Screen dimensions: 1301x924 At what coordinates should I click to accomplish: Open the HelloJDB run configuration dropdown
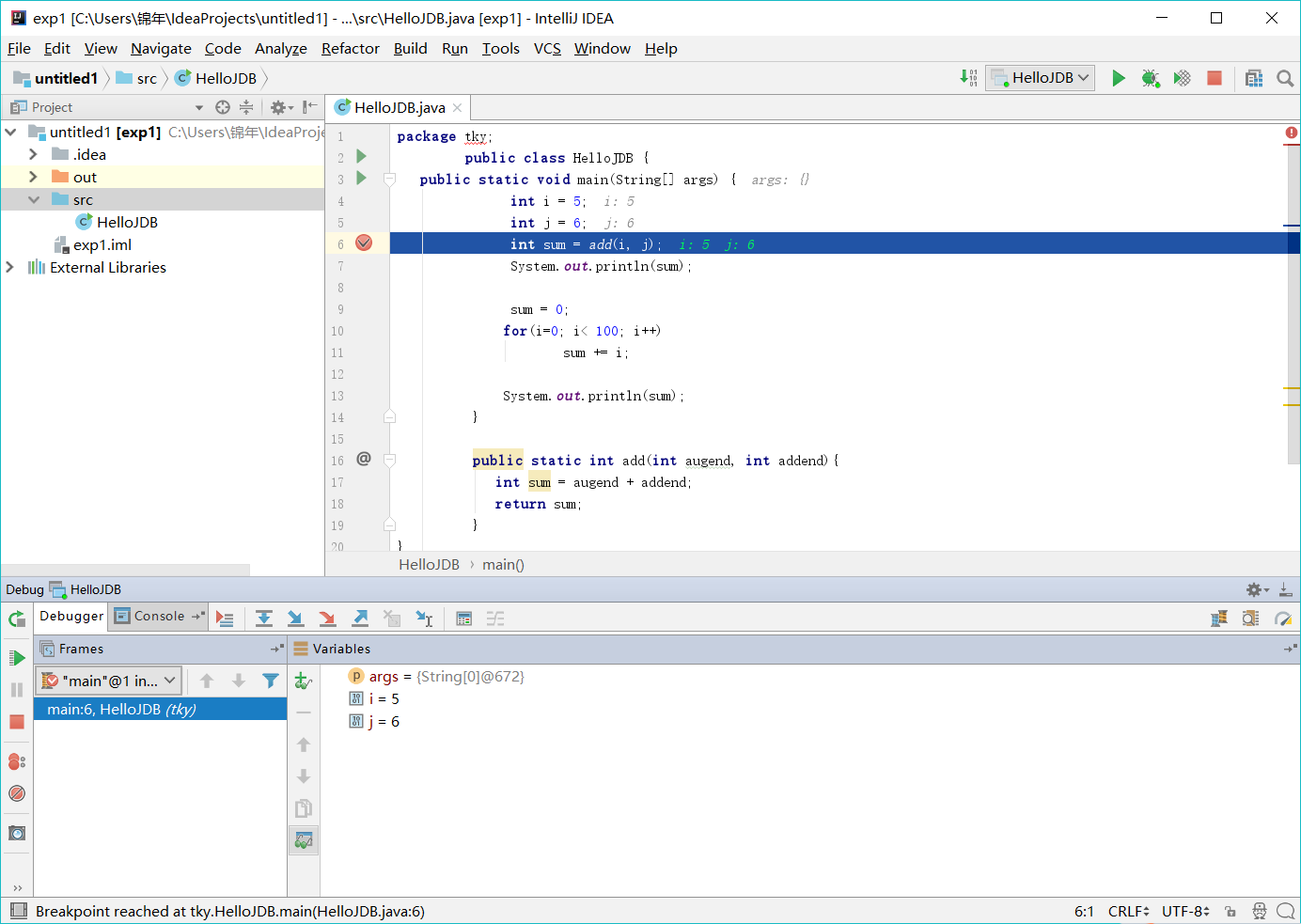click(x=1041, y=78)
